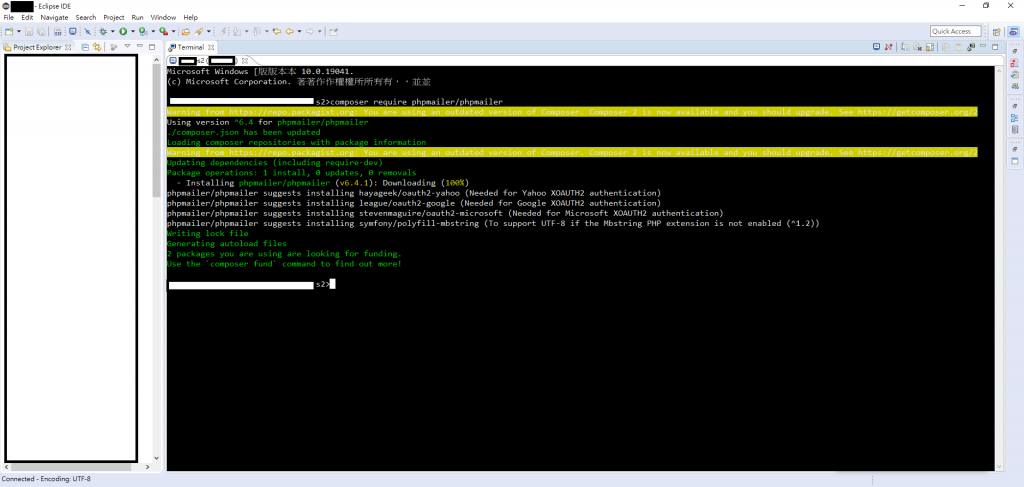
Task: Open the Navigate menu
Action: coord(54,17)
